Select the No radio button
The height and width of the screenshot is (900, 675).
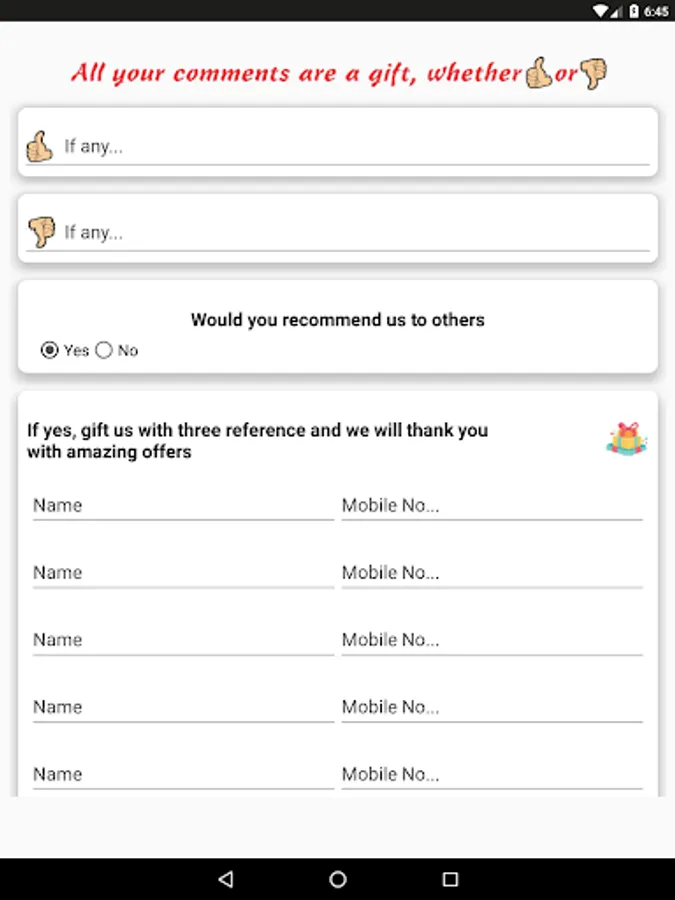[104, 350]
